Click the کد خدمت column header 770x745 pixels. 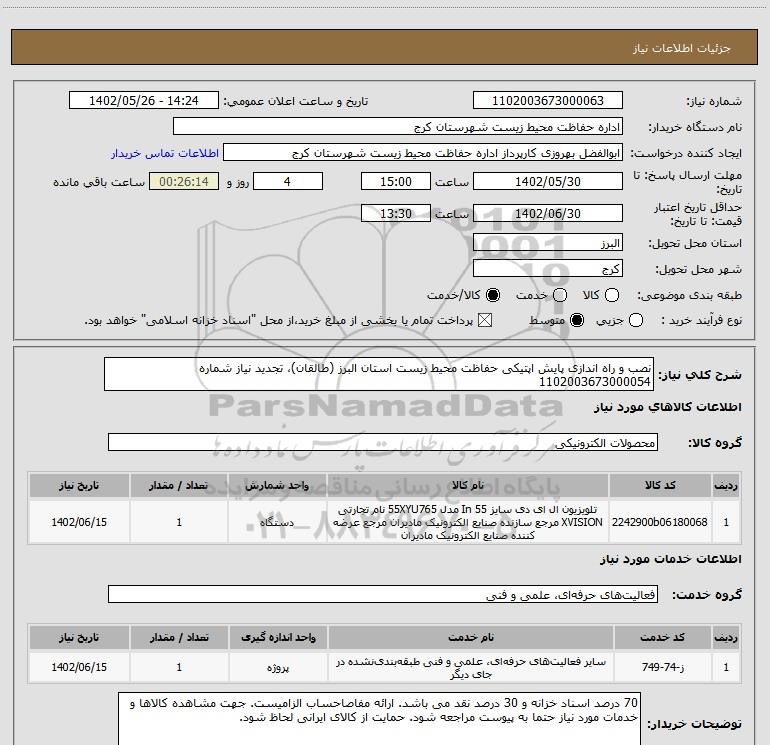click(662, 637)
